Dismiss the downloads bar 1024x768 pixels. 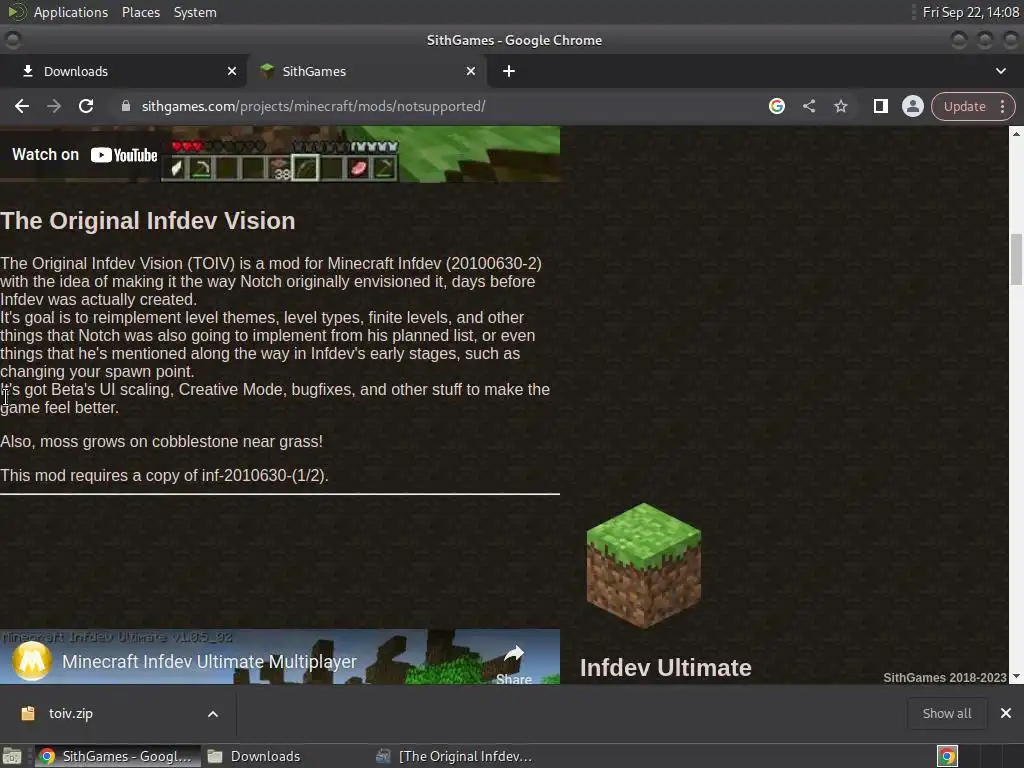pos(1006,714)
